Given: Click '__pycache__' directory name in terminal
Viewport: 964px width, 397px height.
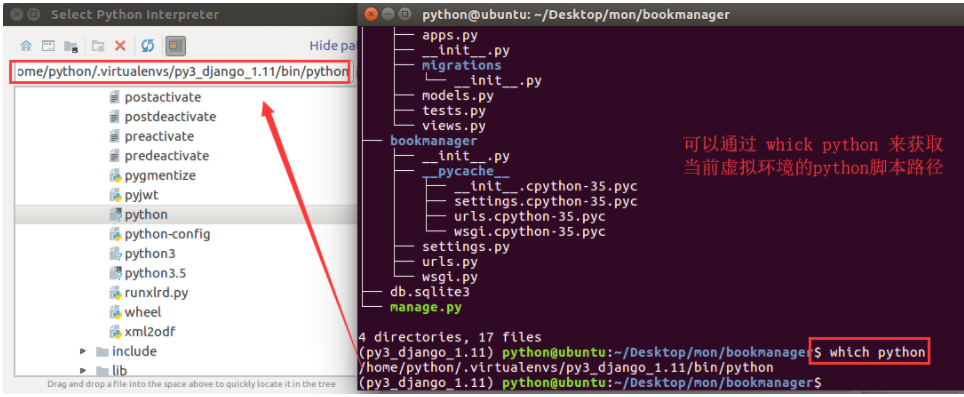Looking at the screenshot, I should click(x=466, y=171).
